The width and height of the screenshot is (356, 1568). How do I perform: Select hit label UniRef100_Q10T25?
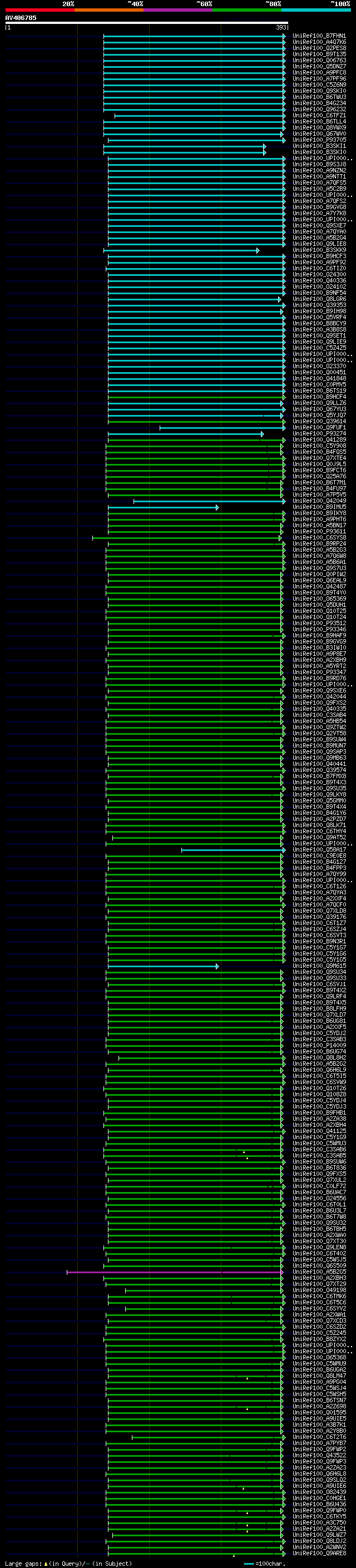(319, 611)
